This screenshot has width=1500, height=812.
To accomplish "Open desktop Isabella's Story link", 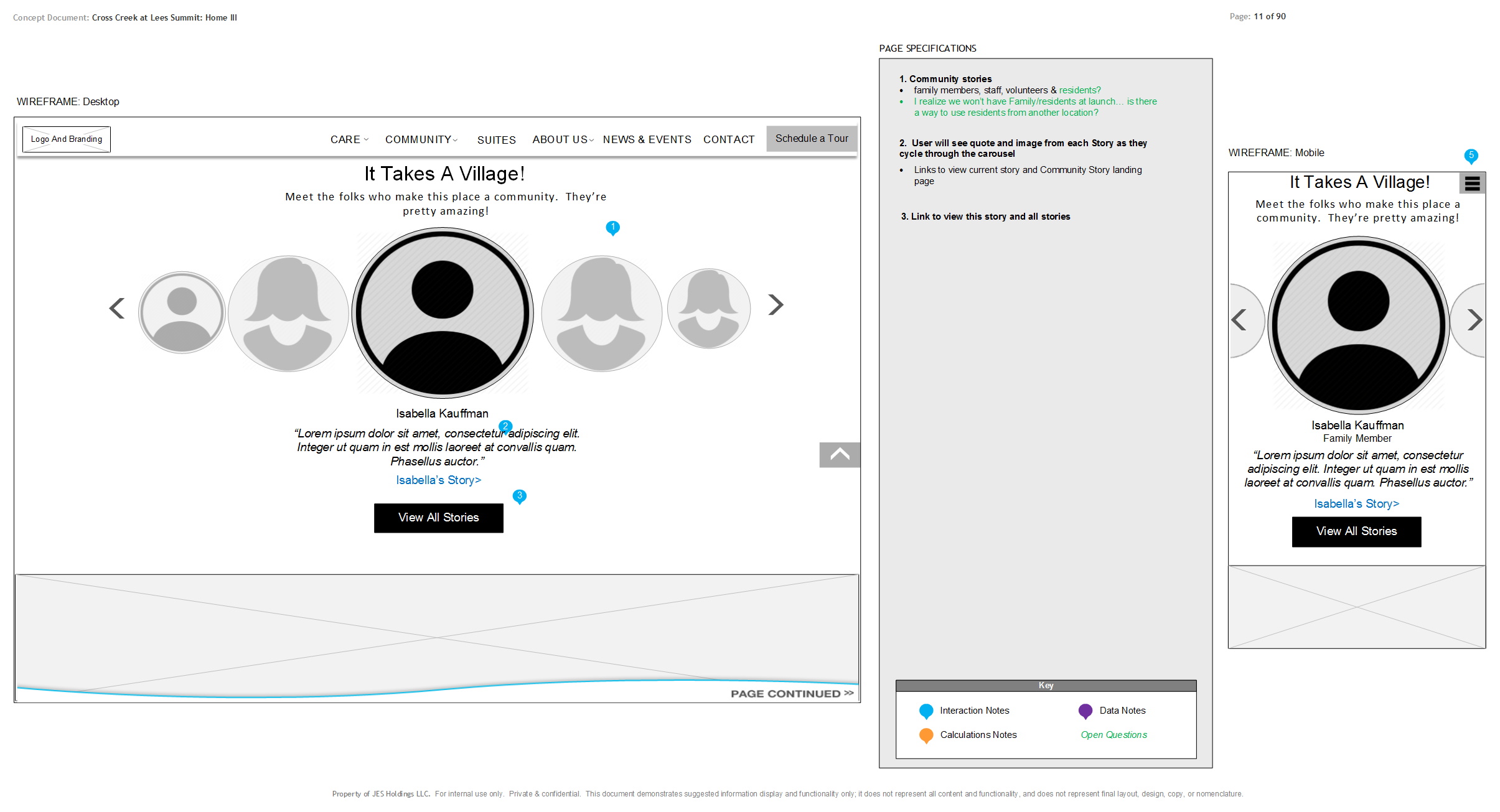I will point(438,480).
